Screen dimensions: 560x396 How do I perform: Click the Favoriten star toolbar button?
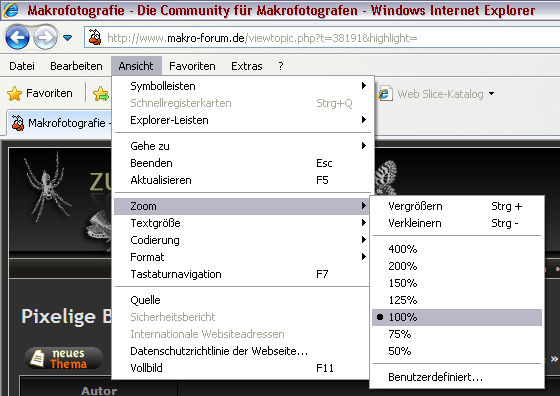[40, 94]
